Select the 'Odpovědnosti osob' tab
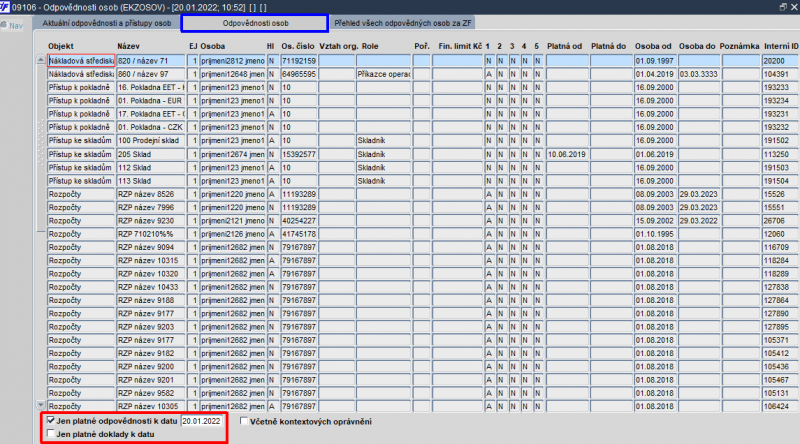This screenshot has width=800, height=444. (255, 23)
